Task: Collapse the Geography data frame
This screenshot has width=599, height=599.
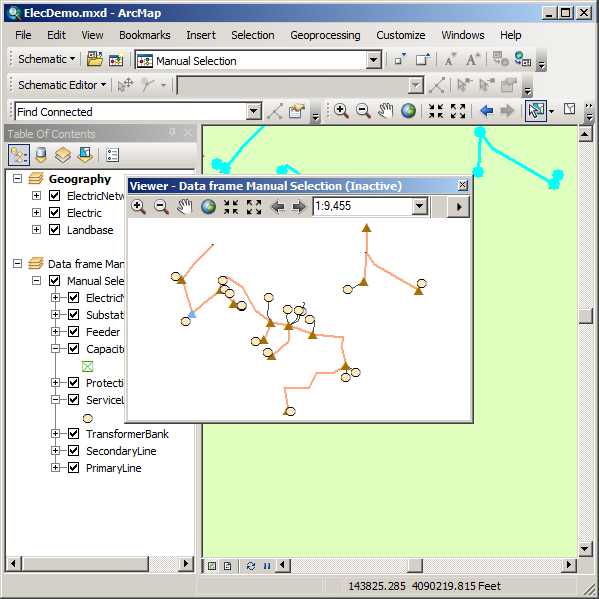Action: pos(18,178)
